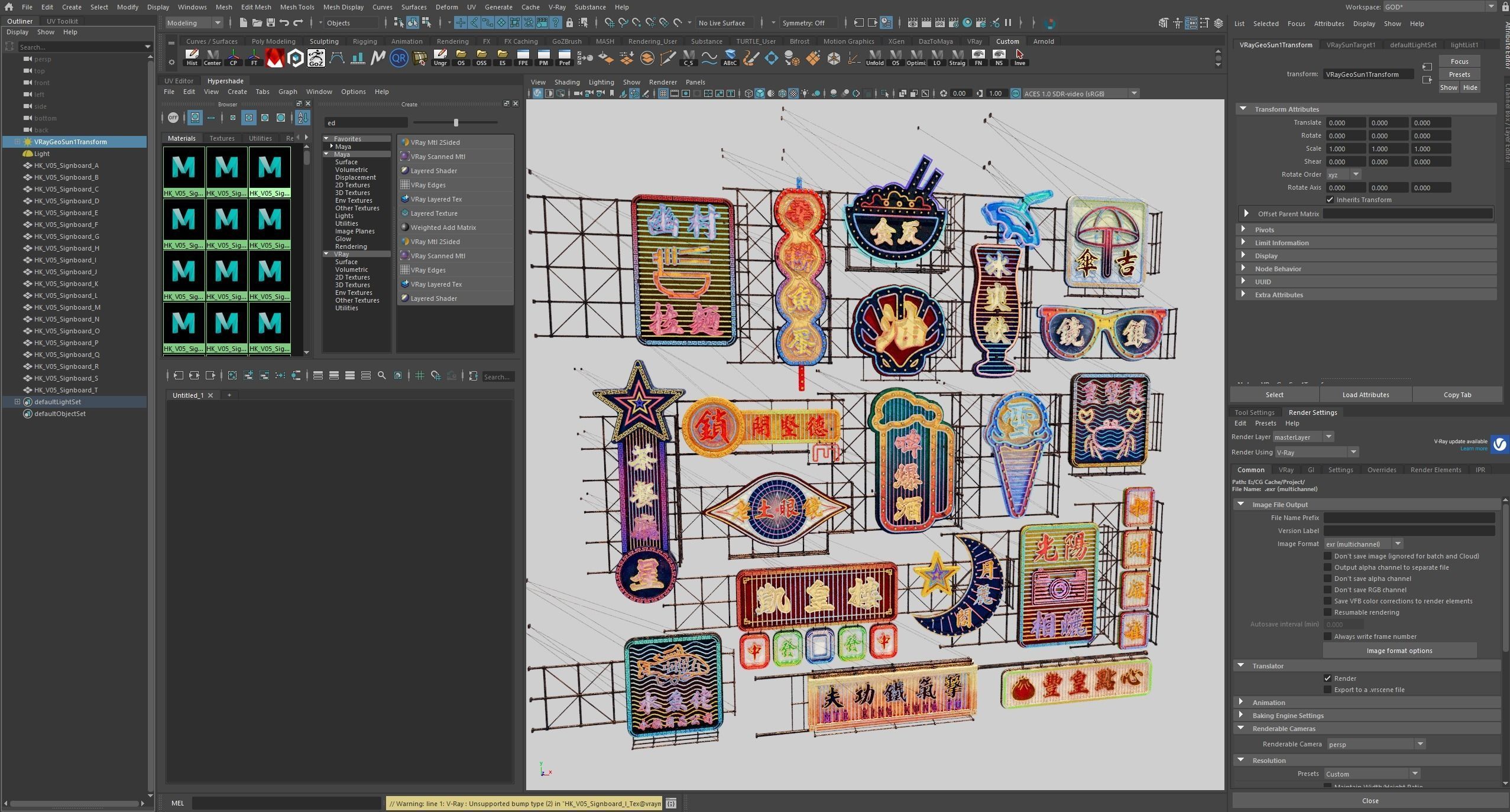1510x812 pixels.
Task: Click the ABtC shelf icon
Action: 730,58
